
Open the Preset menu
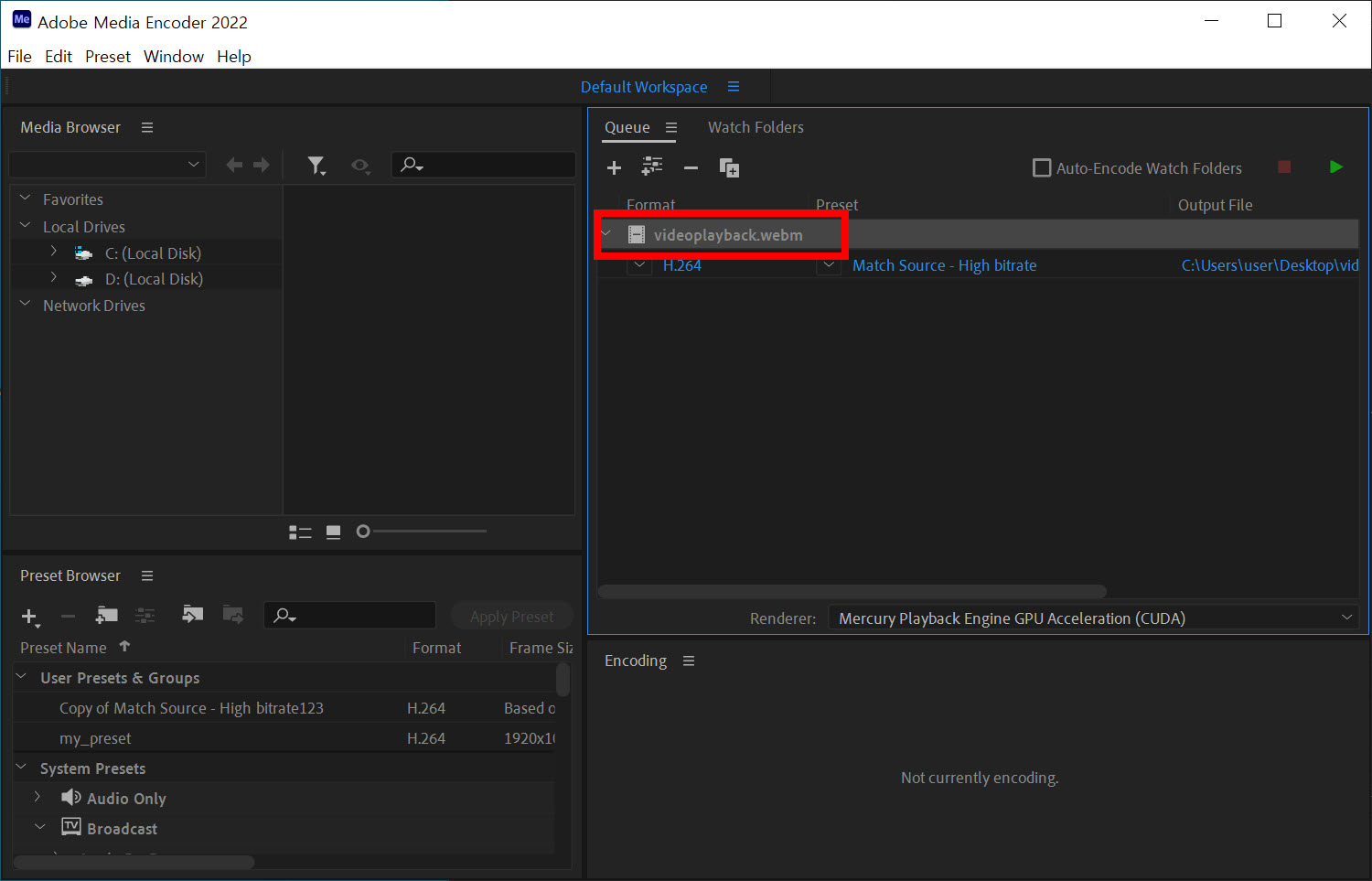click(x=108, y=56)
